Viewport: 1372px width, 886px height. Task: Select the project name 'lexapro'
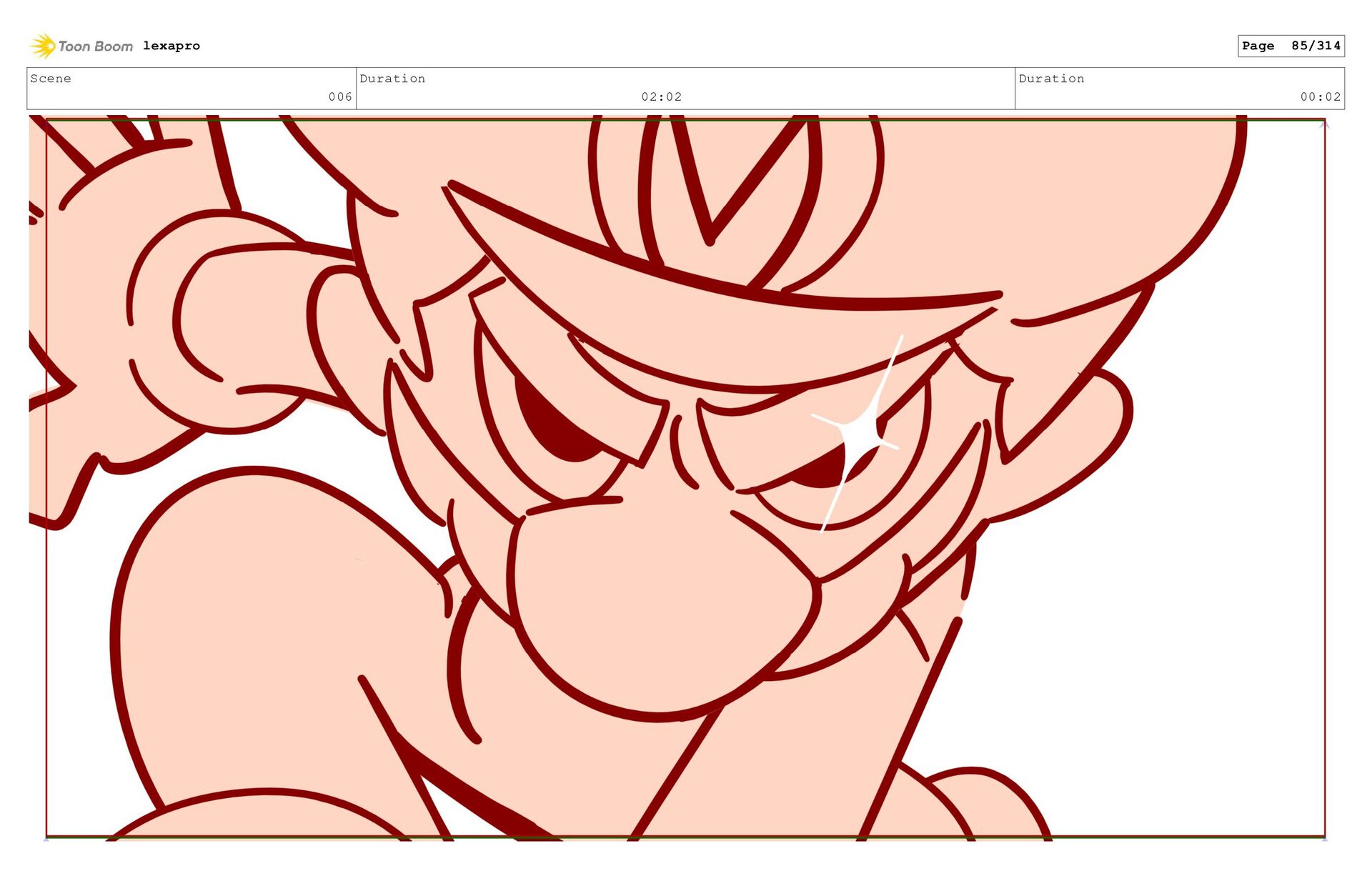(171, 46)
